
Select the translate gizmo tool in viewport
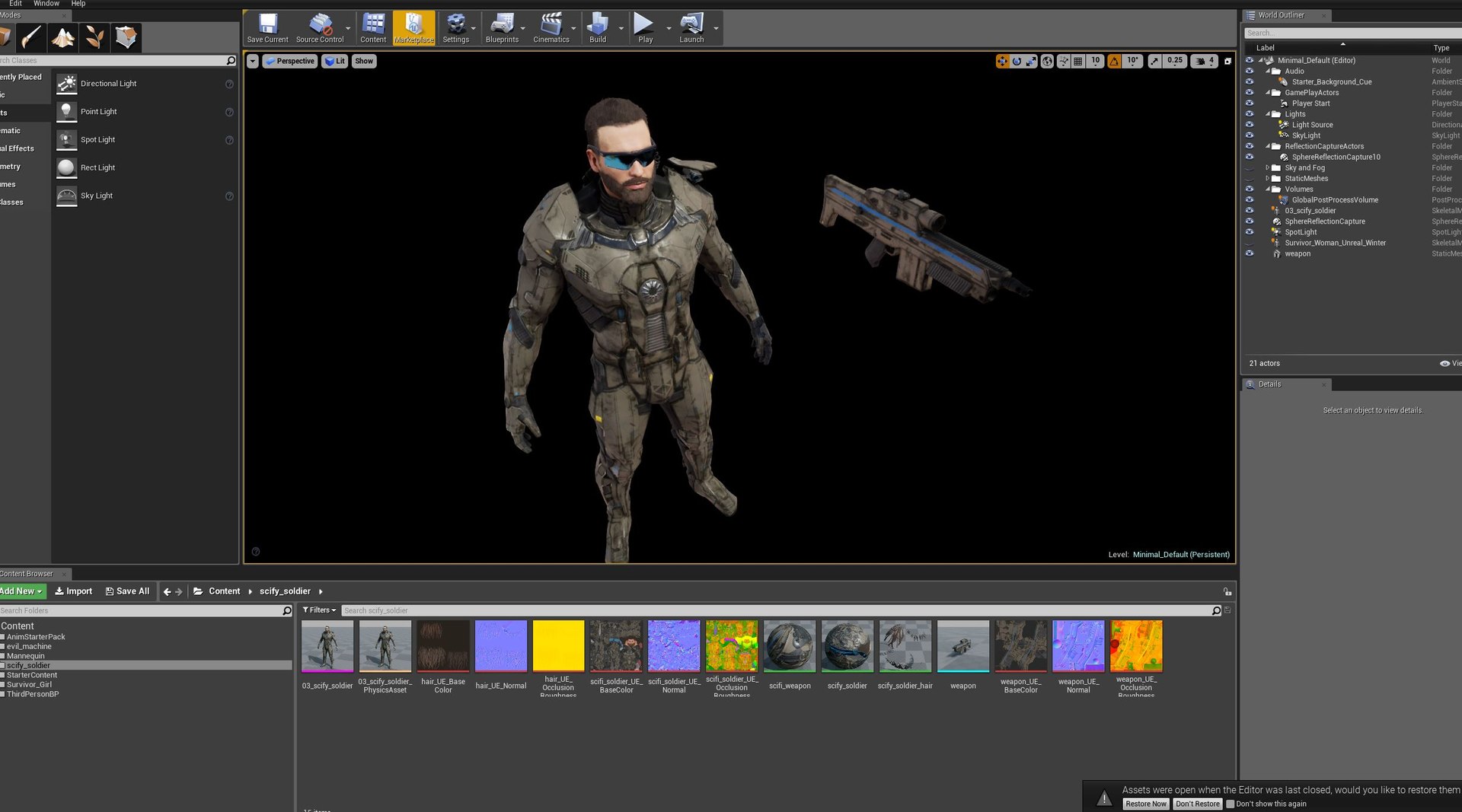[1002, 61]
